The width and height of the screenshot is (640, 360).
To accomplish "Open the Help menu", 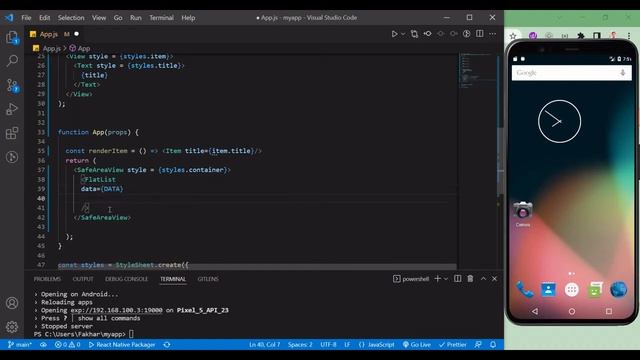I will click(x=188, y=18).
